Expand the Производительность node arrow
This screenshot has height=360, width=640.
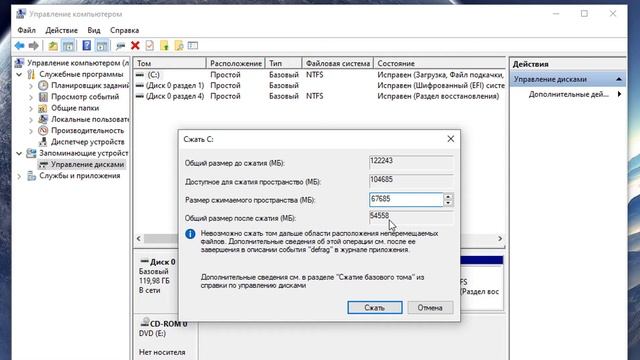click(x=31, y=131)
